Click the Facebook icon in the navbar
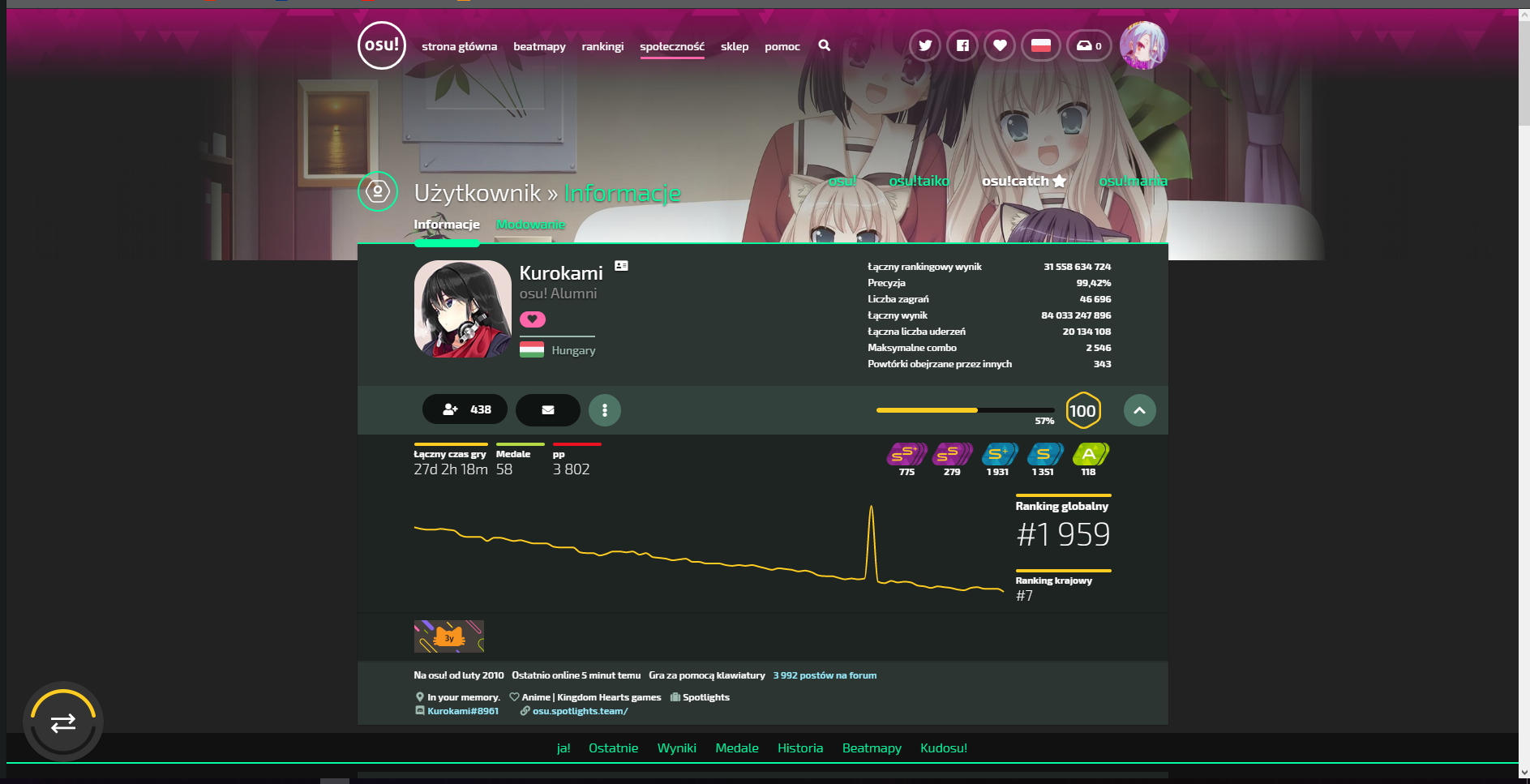1530x784 pixels. tap(962, 46)
